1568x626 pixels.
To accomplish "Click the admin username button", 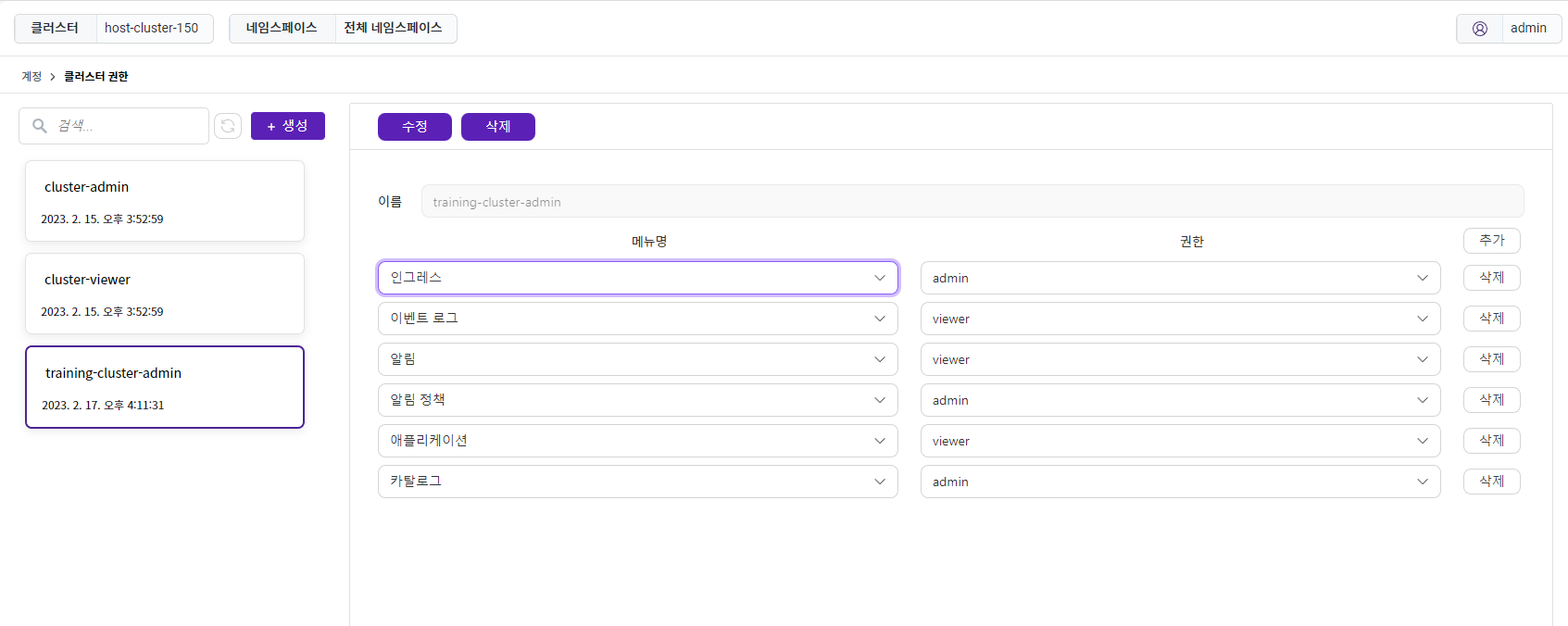I will coord(1528,29).
